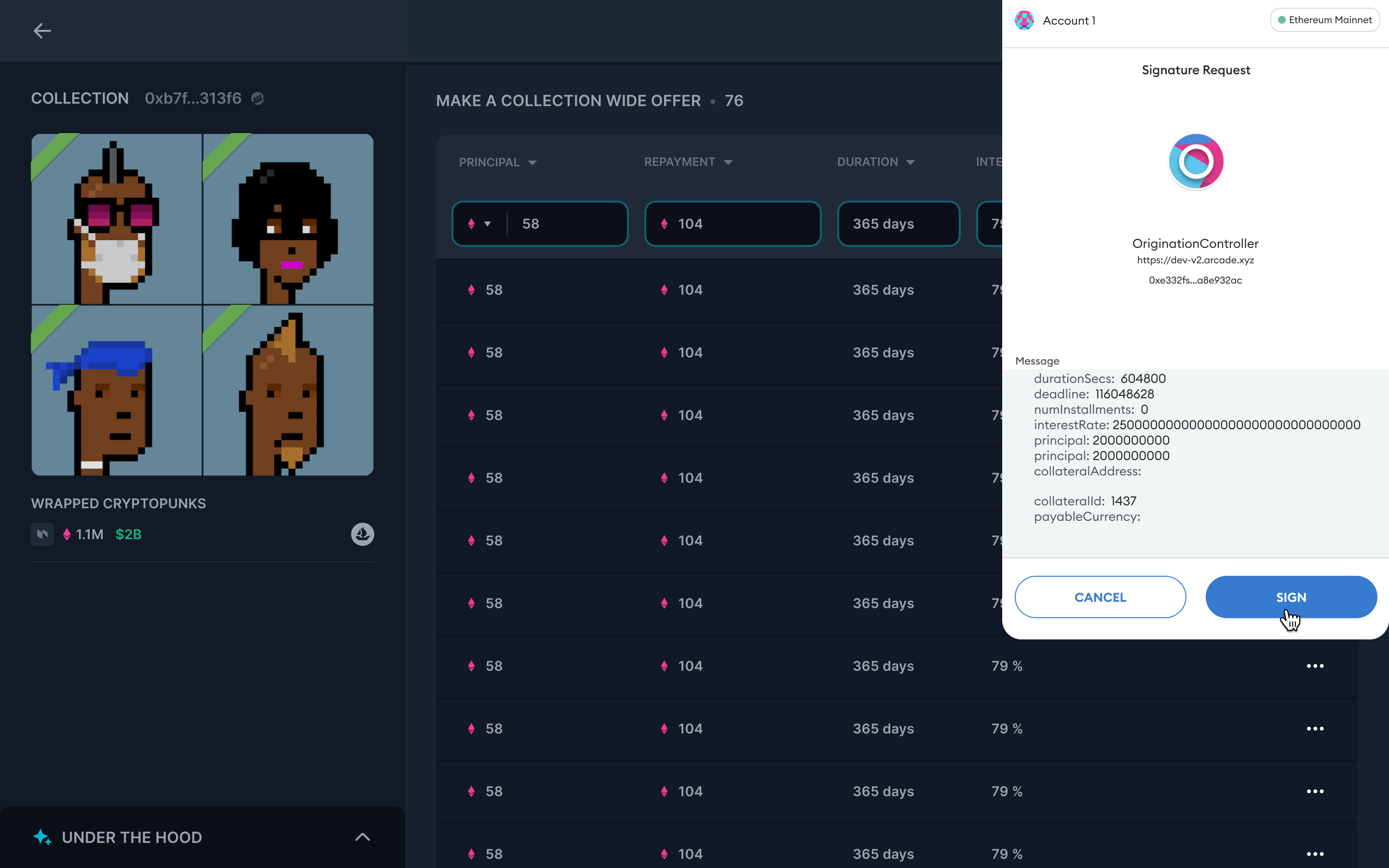This screenshot has height=868, width=1389.
Task: Sort offers by Duration column
Action: tap(910, 163)
